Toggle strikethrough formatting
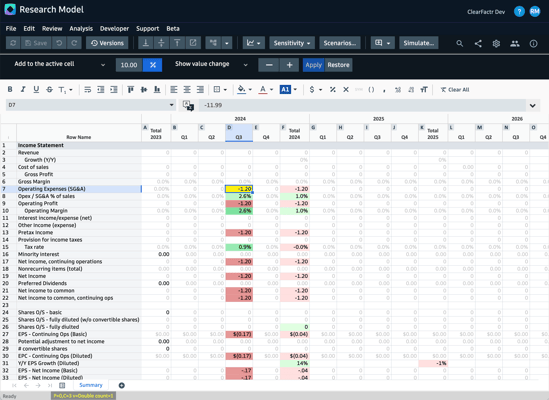Screen dimensions: 549x400 tap(49, 90)
